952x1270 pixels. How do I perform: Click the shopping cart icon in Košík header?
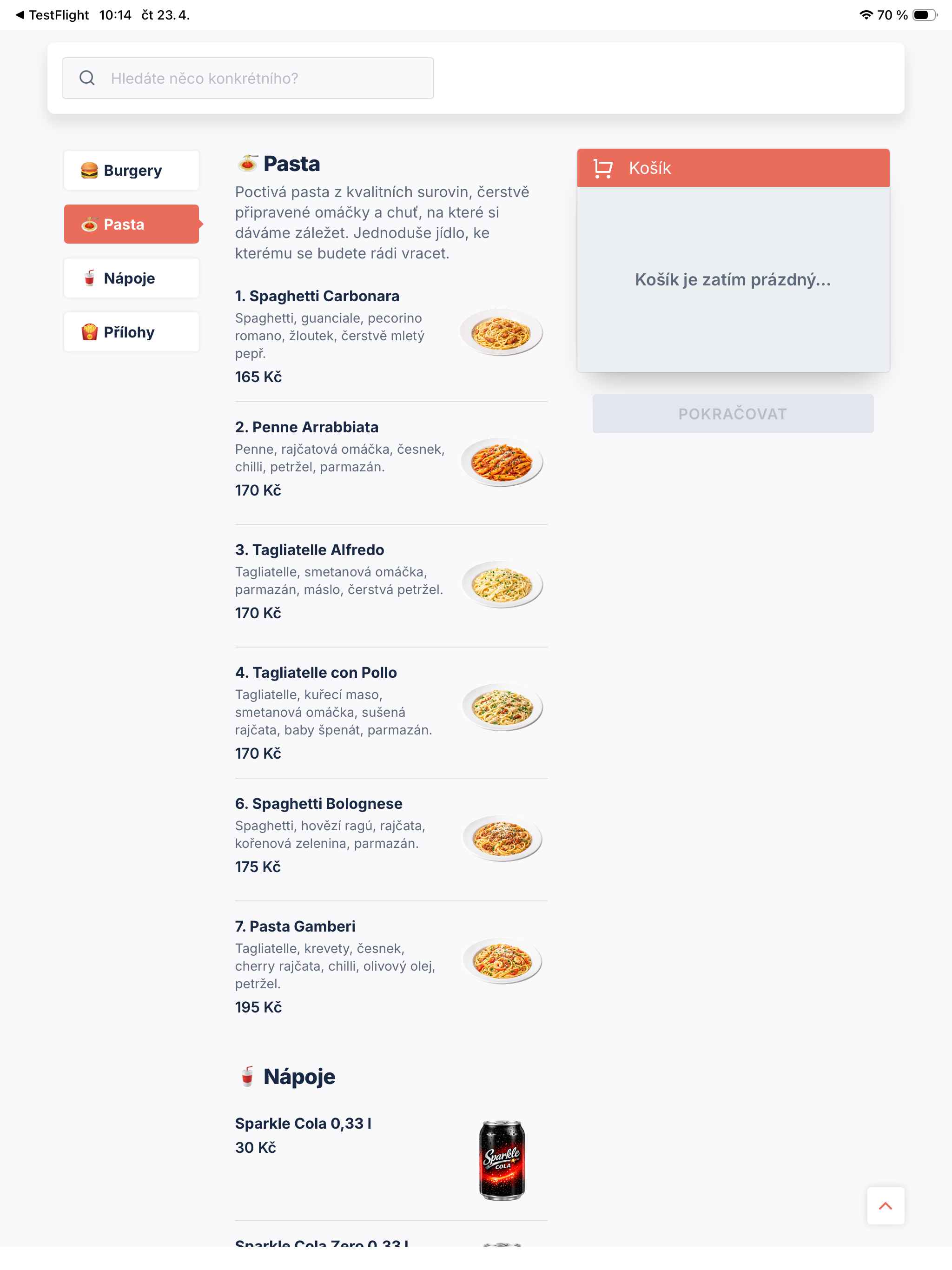603,168
